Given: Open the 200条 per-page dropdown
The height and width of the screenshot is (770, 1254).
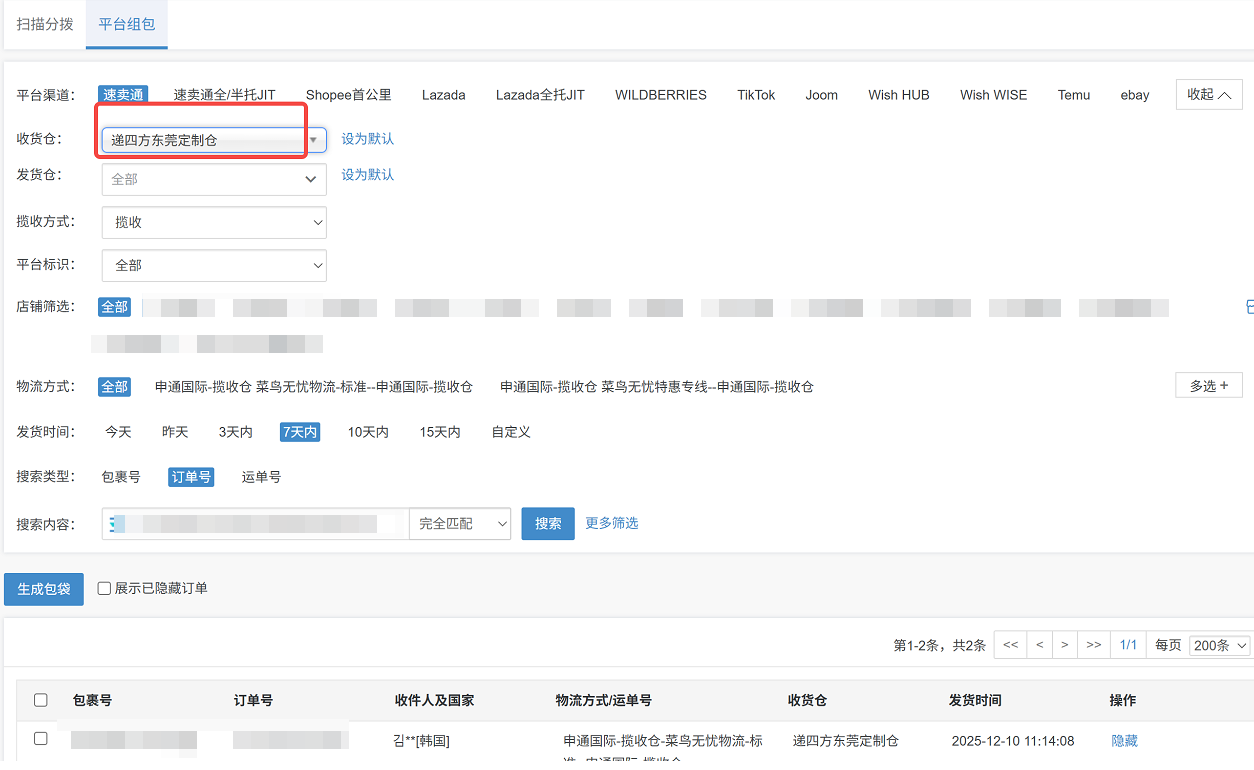Looking at the screenshot, I should click(1219, 645).
